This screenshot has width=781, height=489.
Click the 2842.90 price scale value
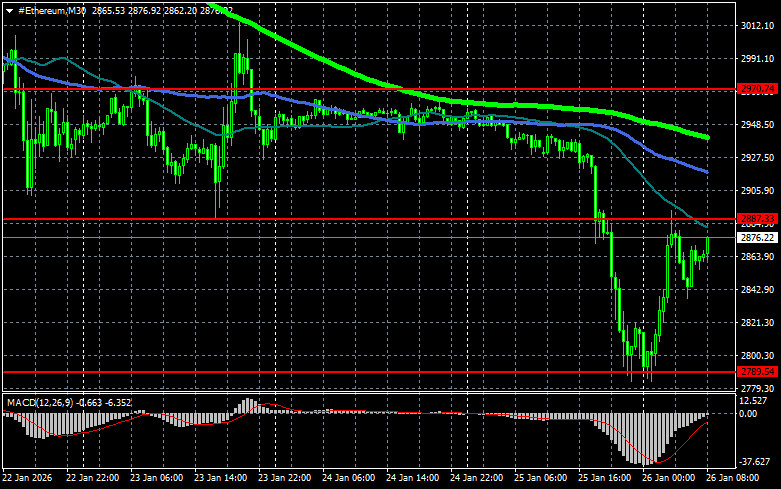758,290
